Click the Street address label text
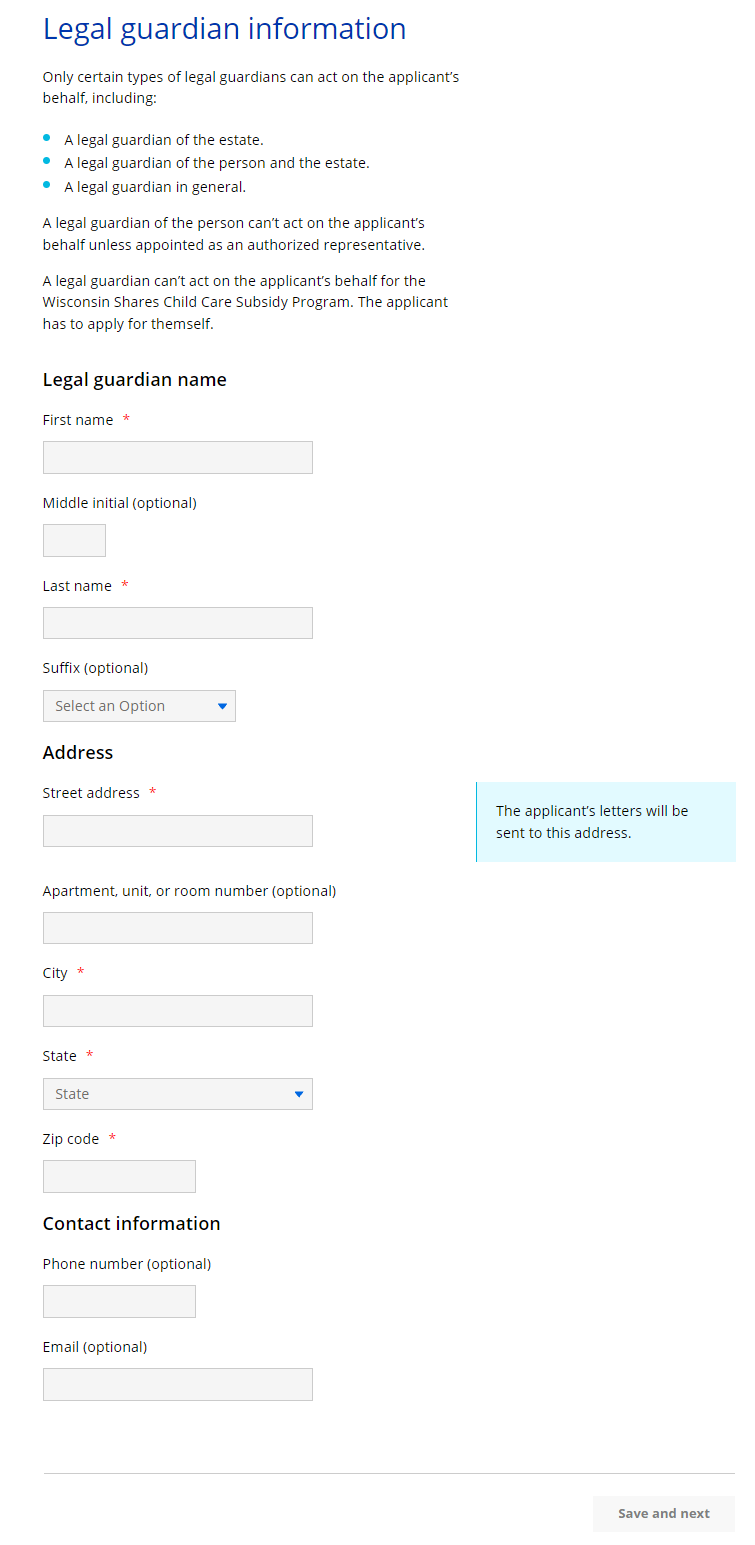This screenshot has width=755, height=1545. click(x=91, y=793)
